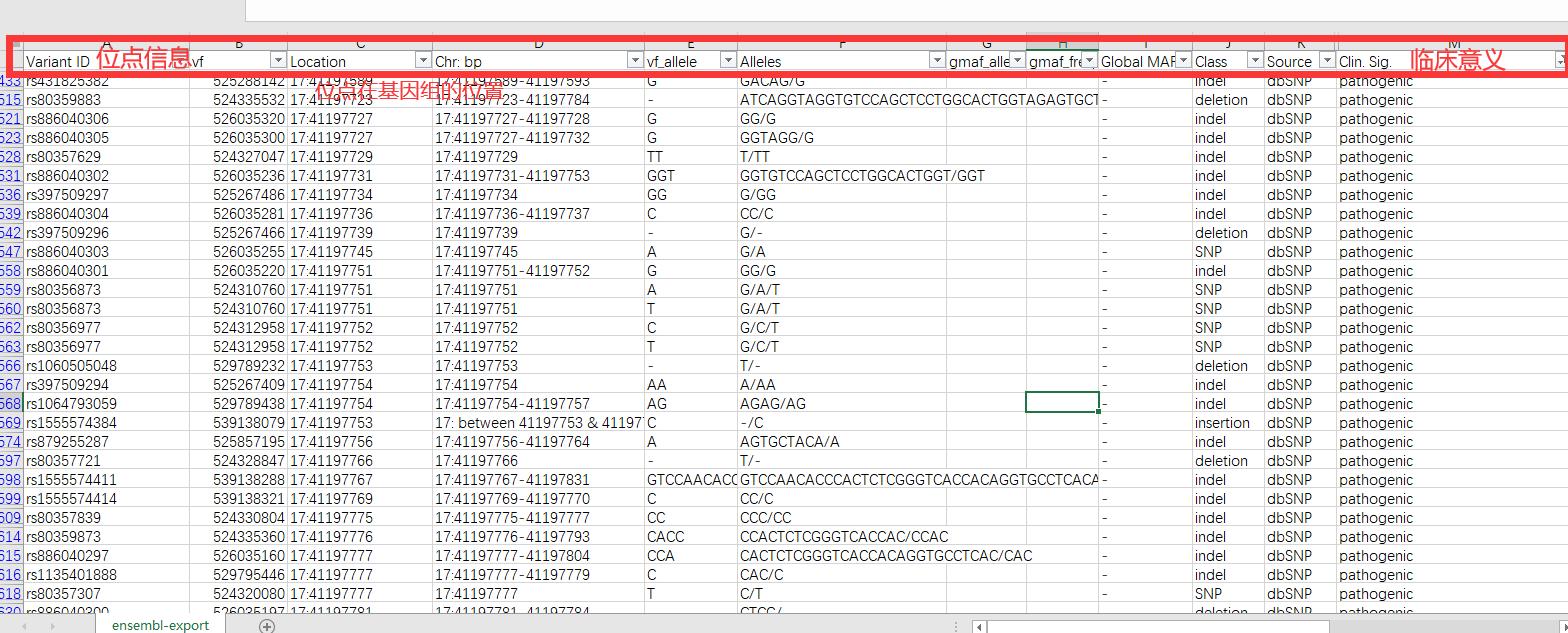Open the Global MAF column filter dropdown
Viewport: 1568px width, 633px height.
[1183, 61]
